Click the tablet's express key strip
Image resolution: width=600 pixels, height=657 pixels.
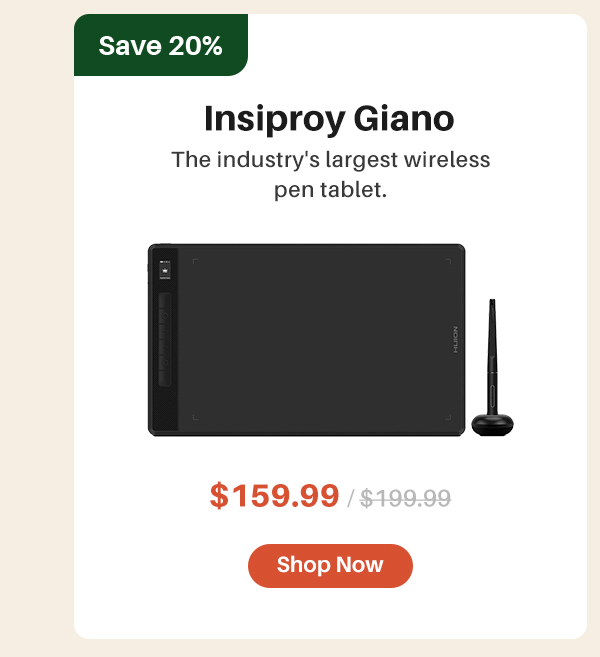point(165,339)
